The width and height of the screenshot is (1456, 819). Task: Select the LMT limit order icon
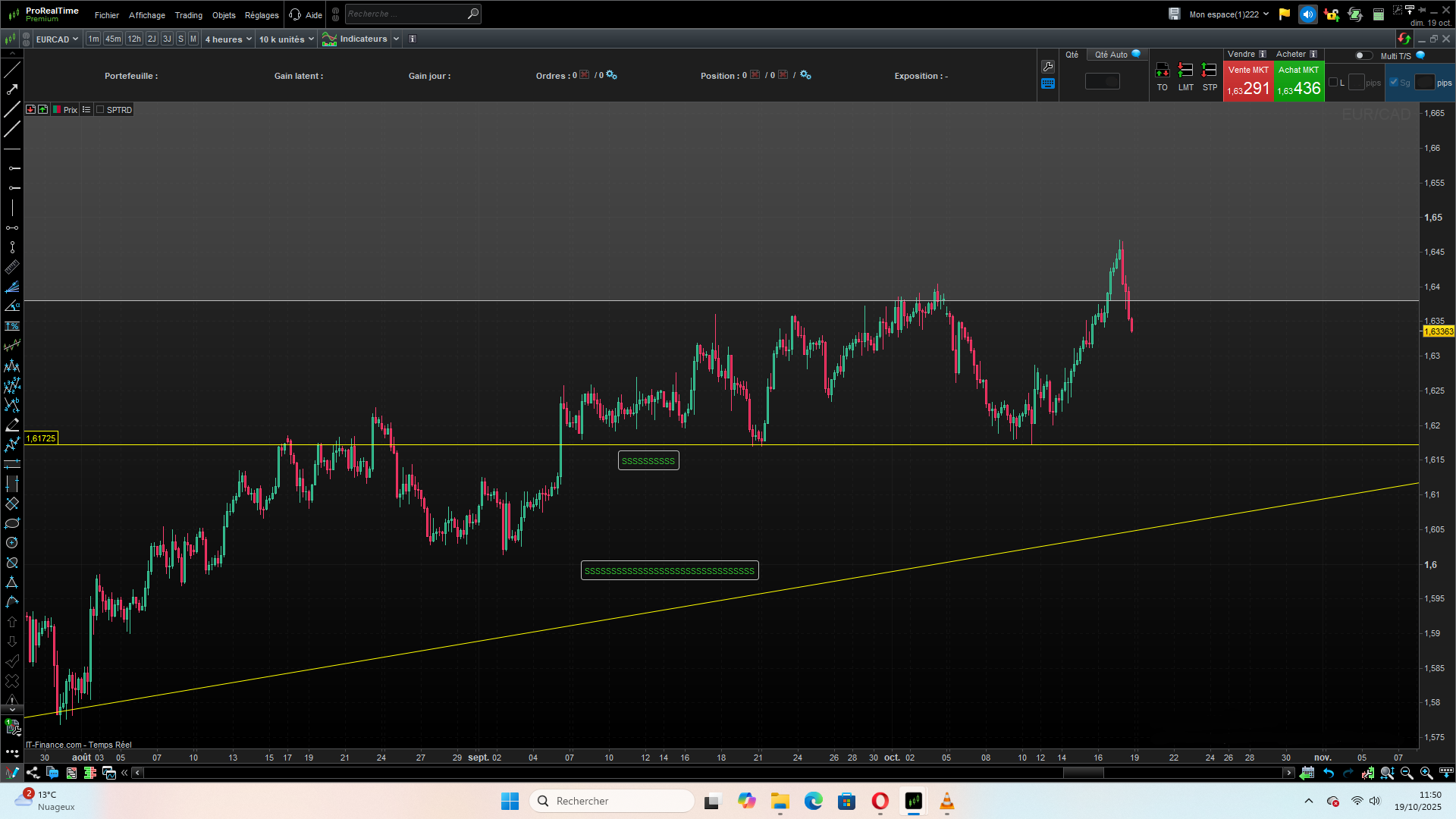coord(1186,71)
